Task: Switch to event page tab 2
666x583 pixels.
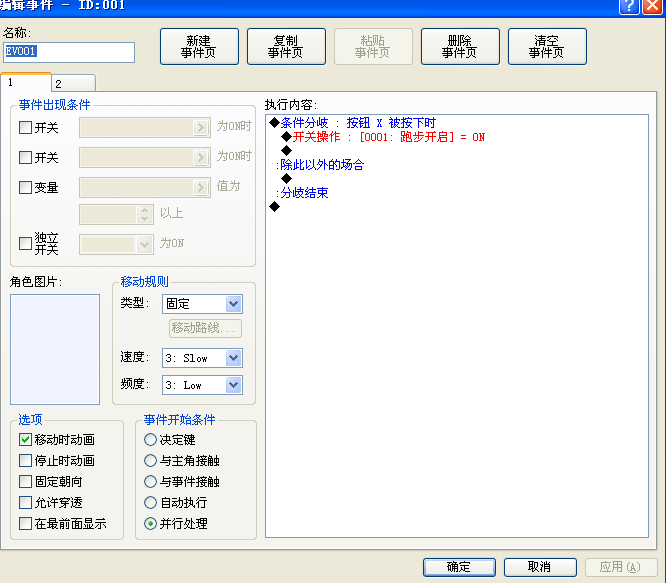Action: (73, 83)
